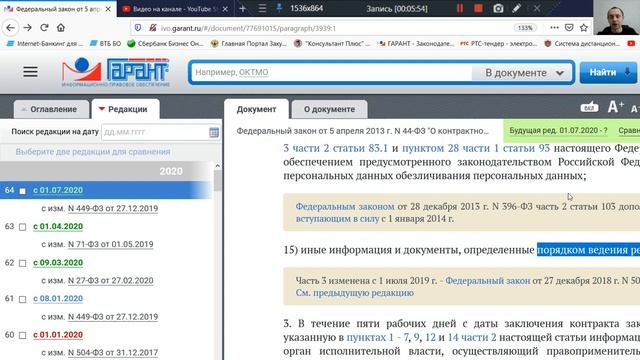Image resolution: width=640 pixels, height=360 pixels.
Task: Switch to the Редакции tab
Action: (x=125, y=109)
